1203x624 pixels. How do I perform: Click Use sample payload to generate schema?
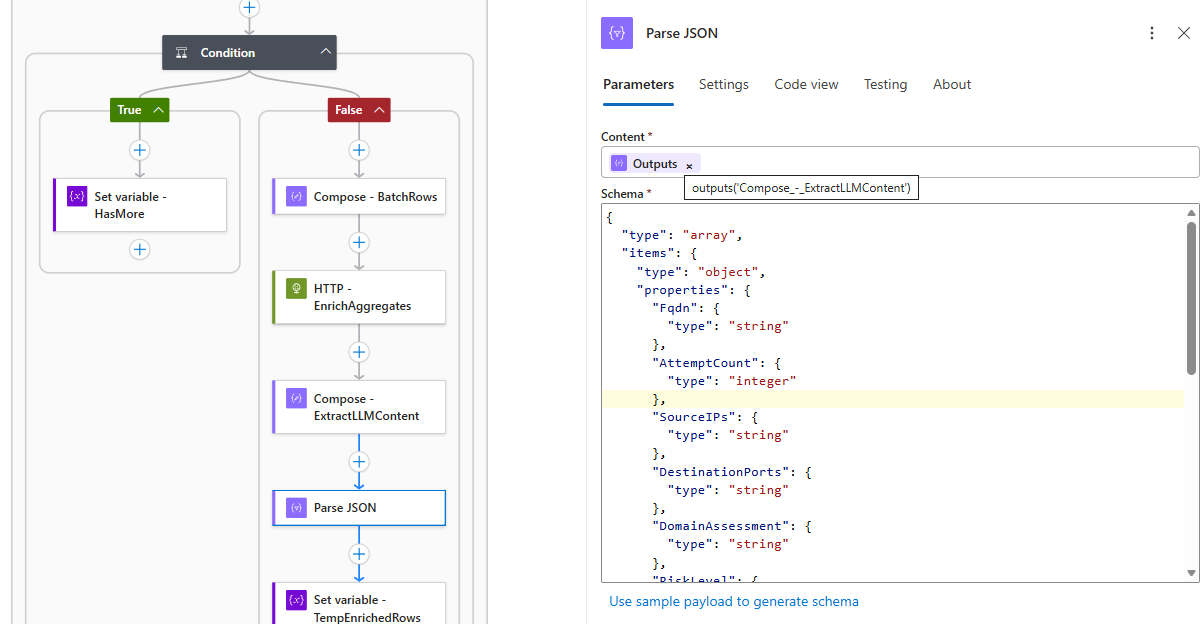pyautogui.click(x=734, y=601)
